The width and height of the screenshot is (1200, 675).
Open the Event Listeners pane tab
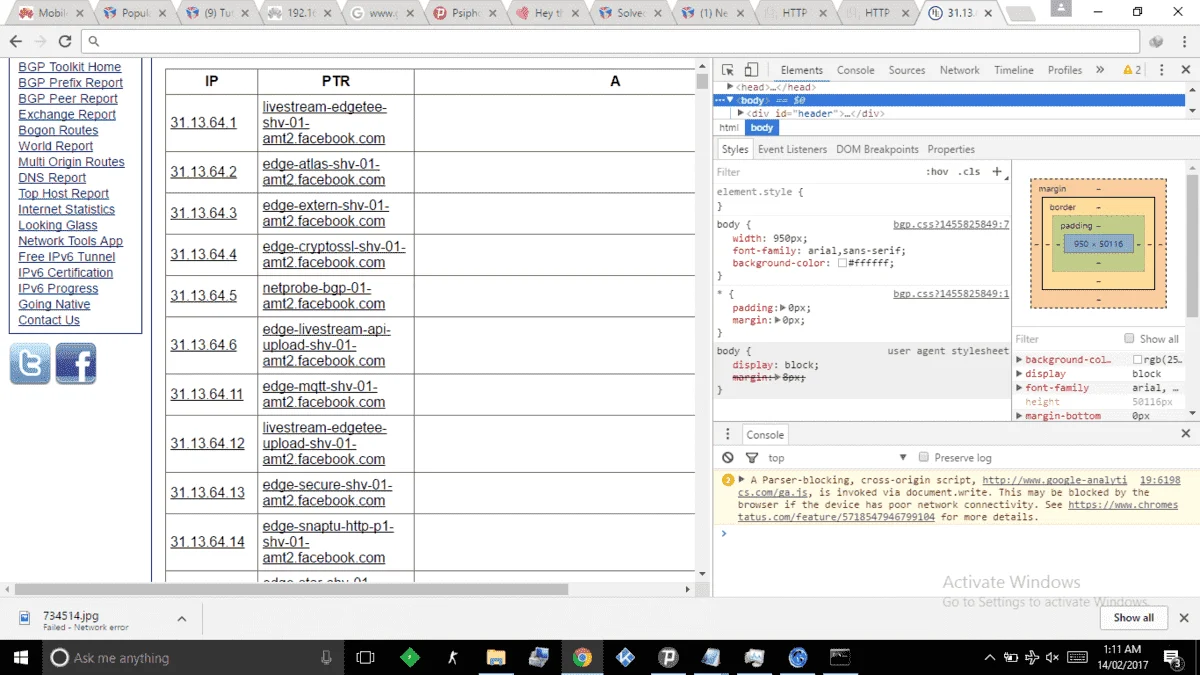[x=792, y=149]
